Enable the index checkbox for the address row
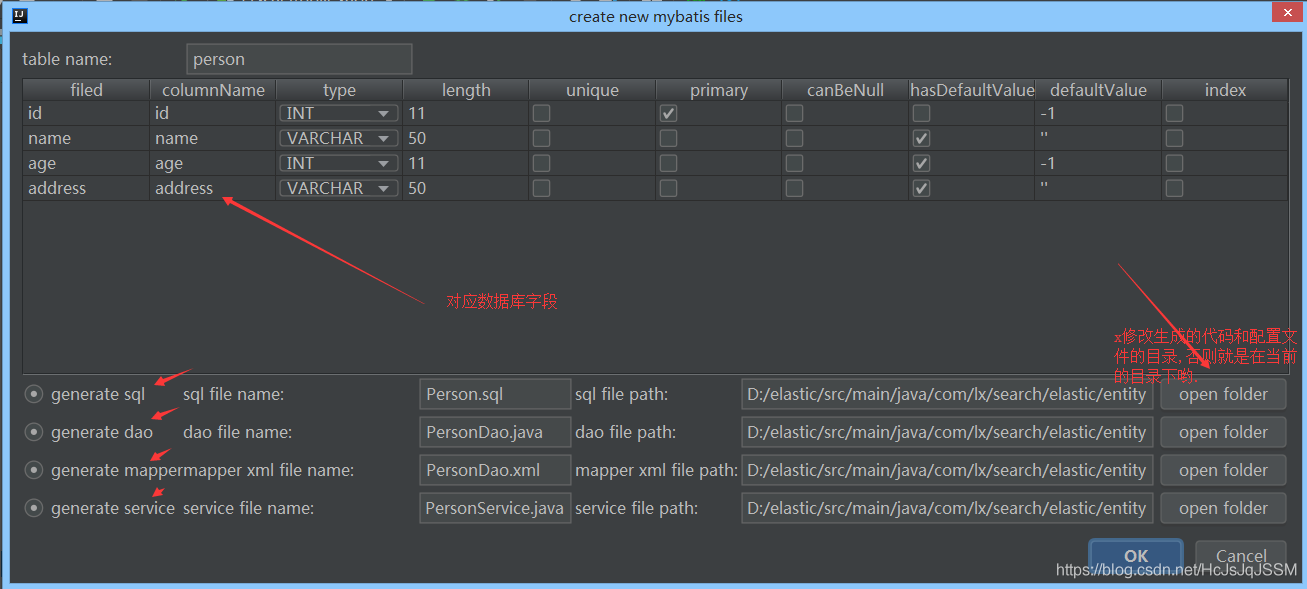 pos(1173,188)
